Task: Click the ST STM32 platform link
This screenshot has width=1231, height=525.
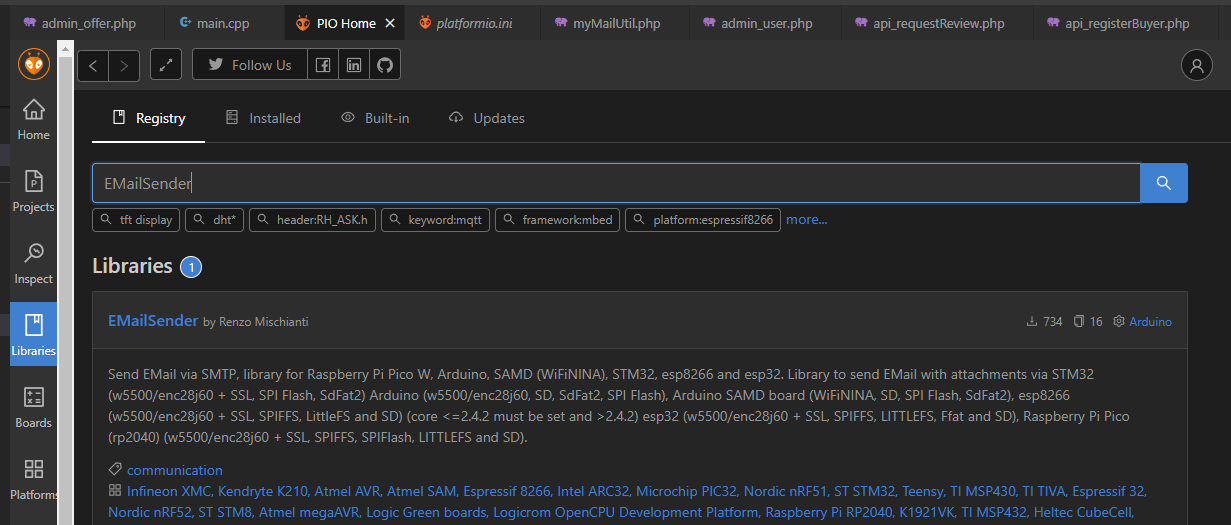Action: pyautogui.click(x=865, y=491)
